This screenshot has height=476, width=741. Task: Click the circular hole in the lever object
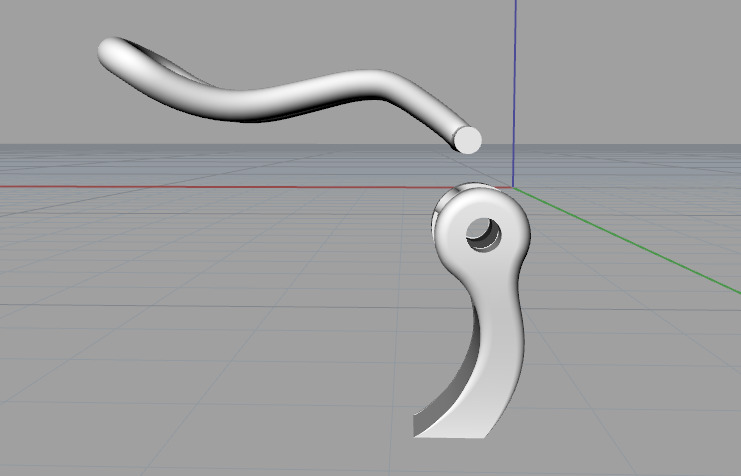483,234
